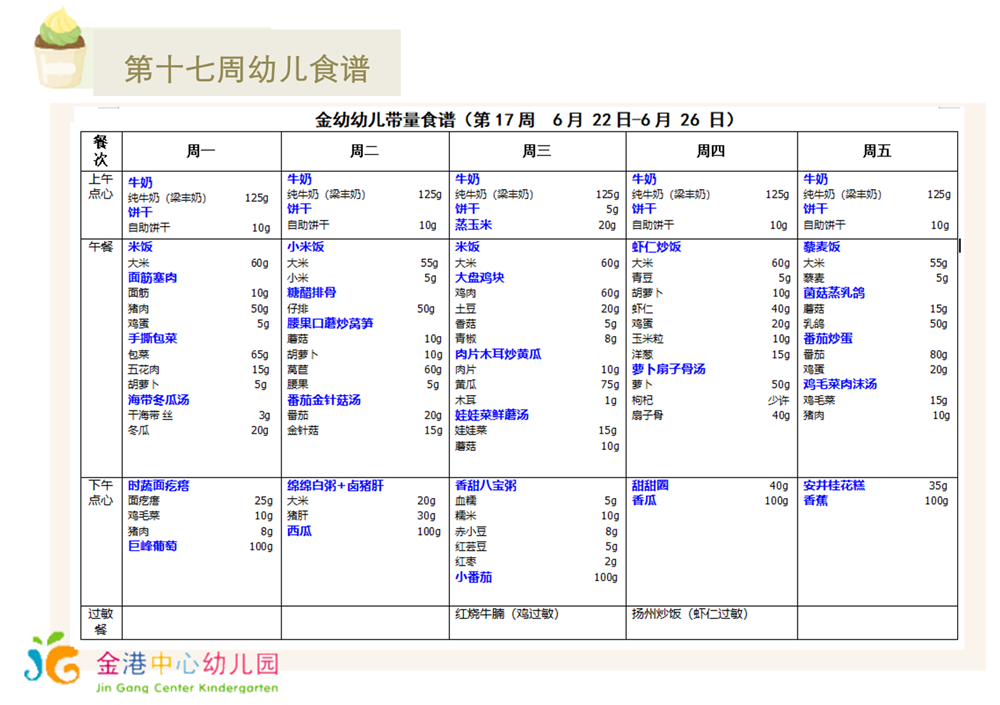Click the snack name 蒸玉米
This screenshot has height=705, width=1000.
pyautogui.click(x=473, y=225)
